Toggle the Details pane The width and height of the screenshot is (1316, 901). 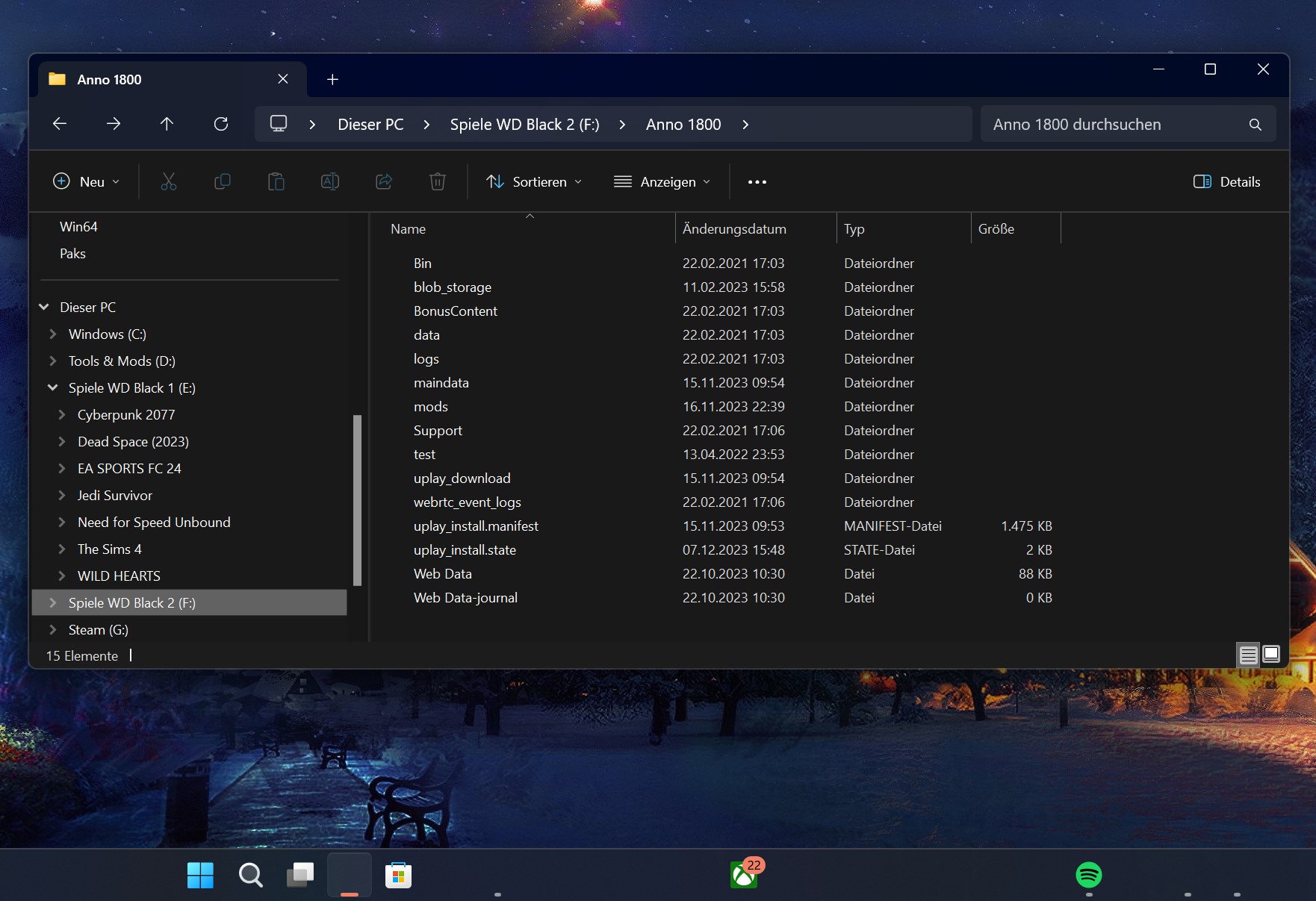[1227, 181]
